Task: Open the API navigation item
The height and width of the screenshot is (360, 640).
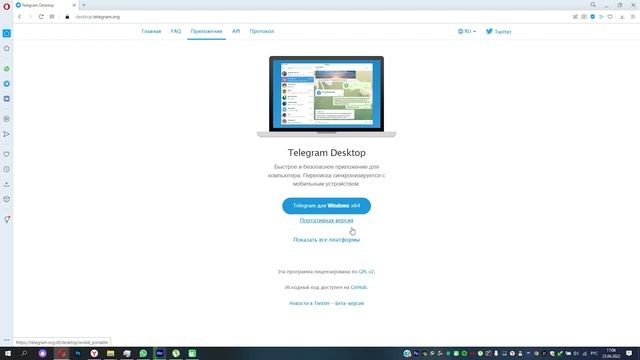Action: pyautogui.click(x=236, y=31)
